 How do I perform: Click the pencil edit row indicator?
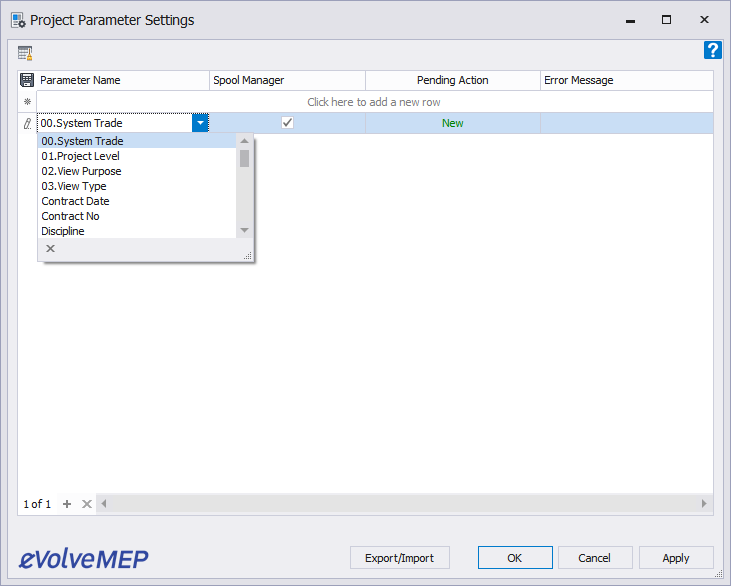[x=28, y=123]
